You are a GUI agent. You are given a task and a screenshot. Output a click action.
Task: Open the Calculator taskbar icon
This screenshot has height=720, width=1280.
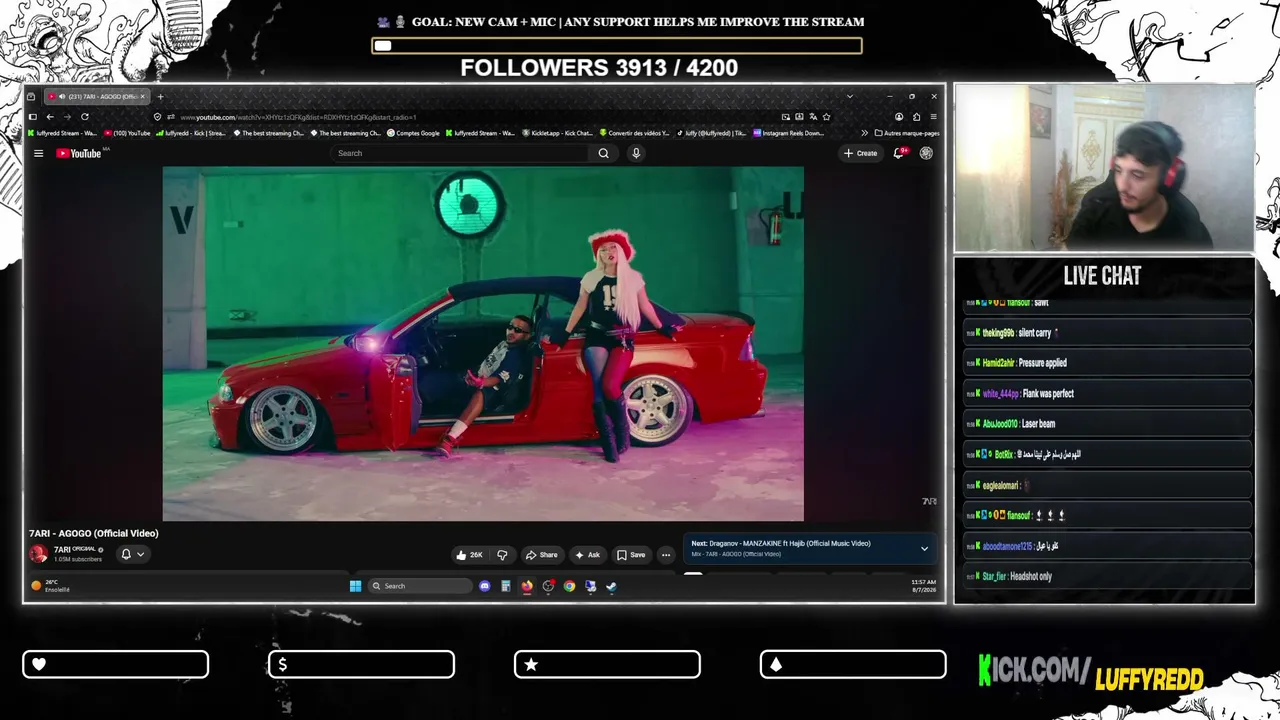coord(506,586)
